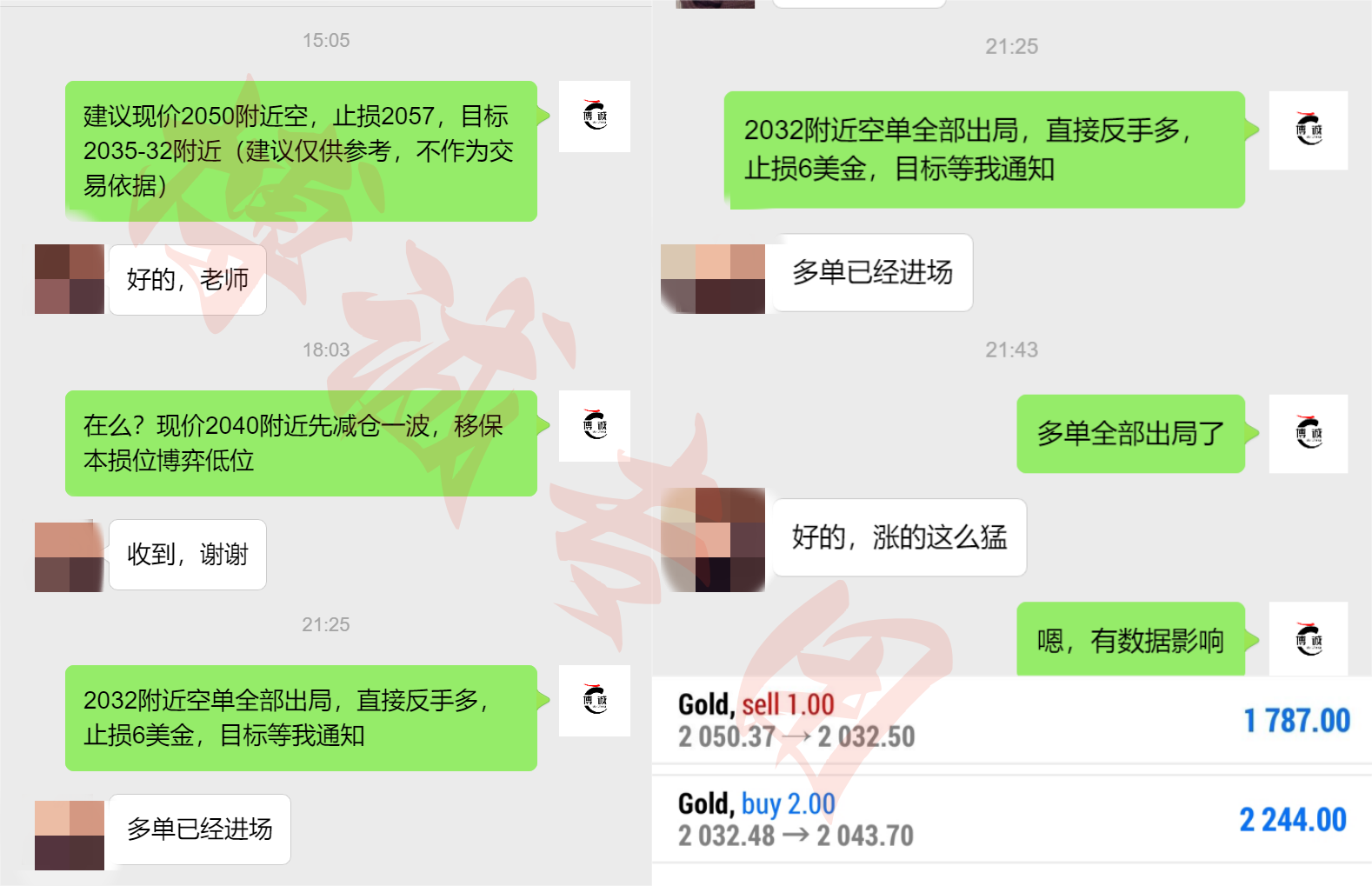1372x886 pixels.
Task: Select the 多单全部出局了 green bubble
Action: (x=1131, y=434)
